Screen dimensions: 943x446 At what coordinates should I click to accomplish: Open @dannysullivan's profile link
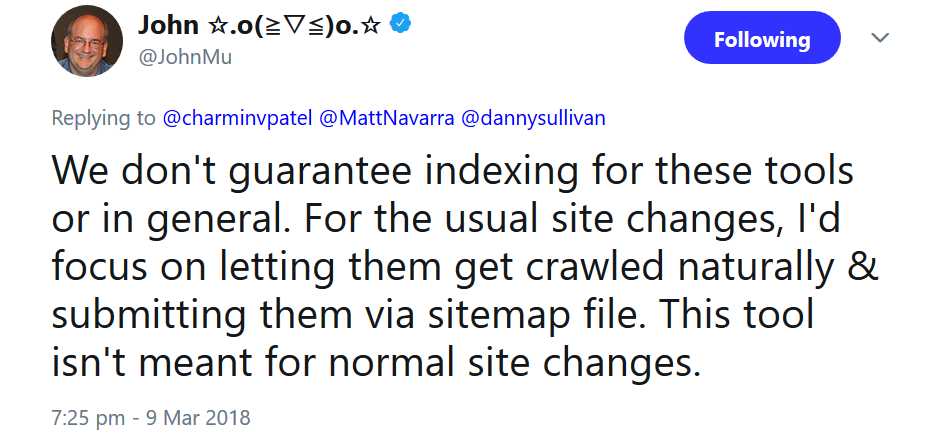tap(532, 118)
